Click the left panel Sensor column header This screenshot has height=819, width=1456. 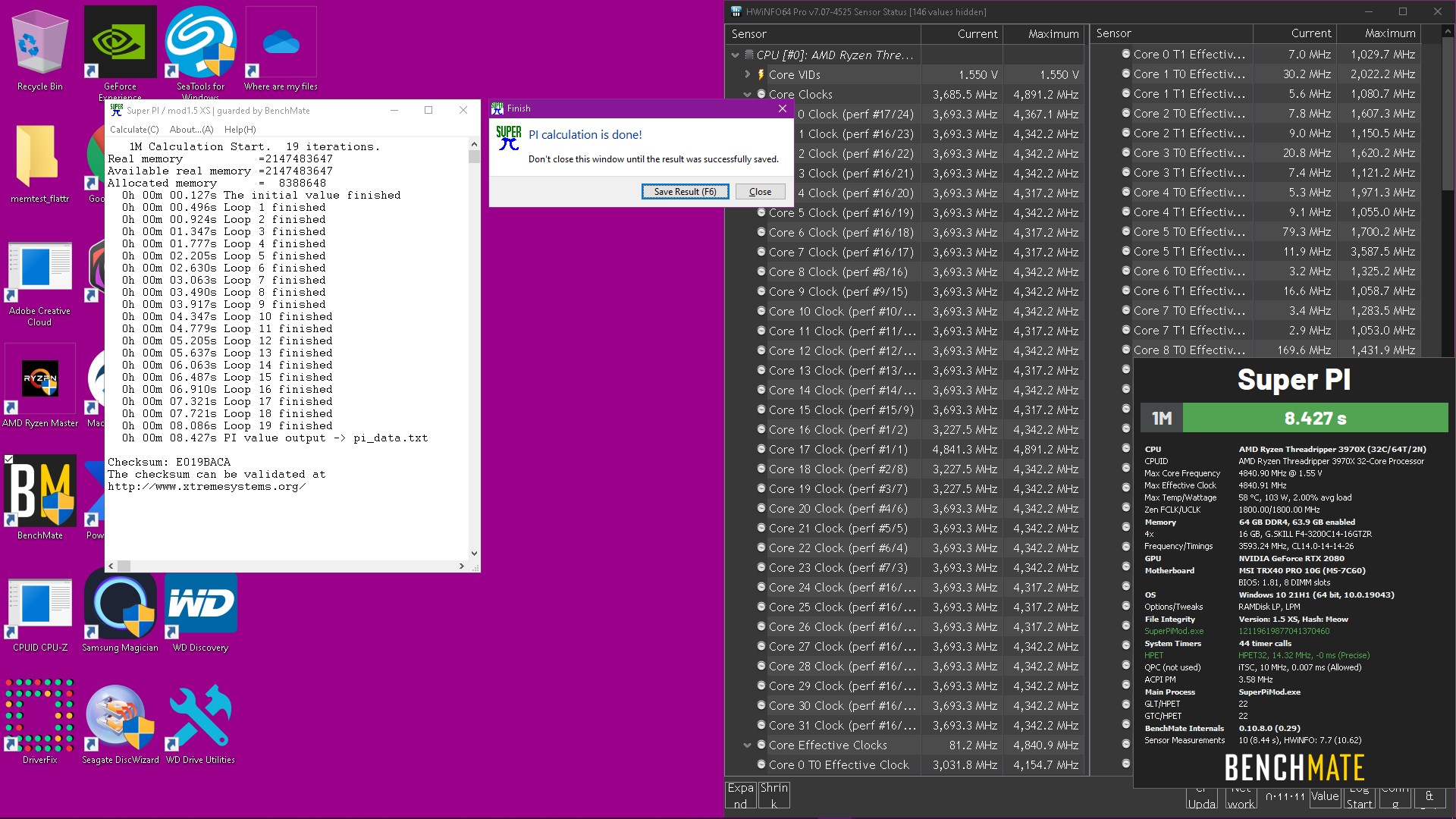[x=824, y=34]
